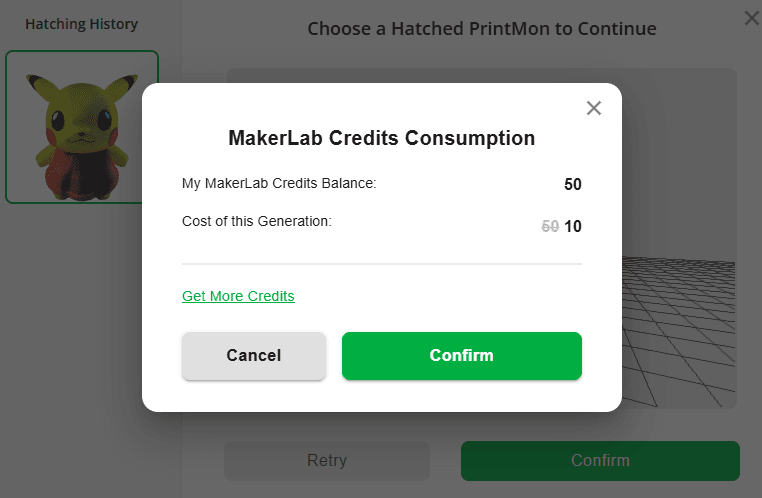Click the Cost of this Generation label
This screenshot has width=762, height=498.
[x=256, y=221]
